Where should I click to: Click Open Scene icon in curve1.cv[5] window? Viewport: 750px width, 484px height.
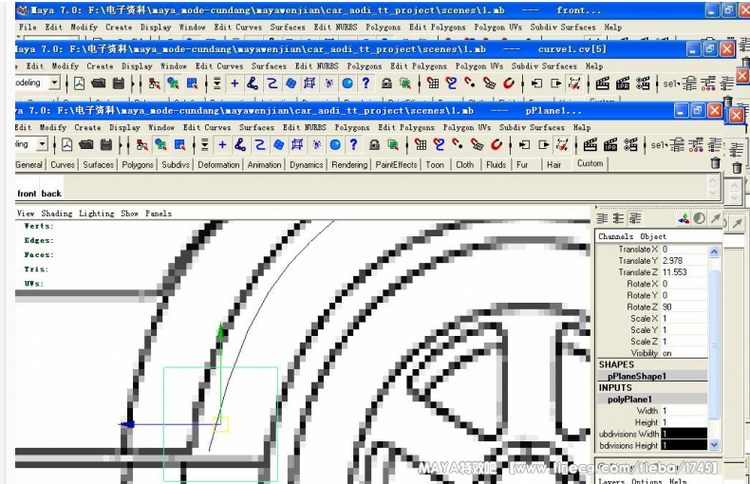(99, 83)
